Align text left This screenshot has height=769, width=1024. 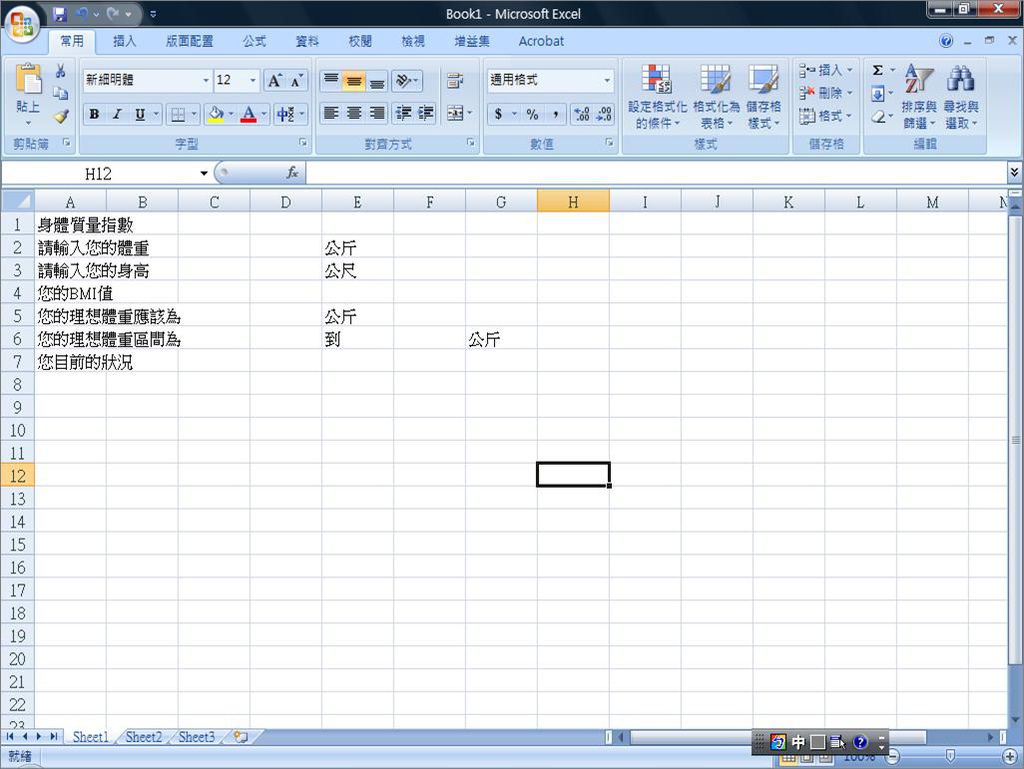pos(331,114)
